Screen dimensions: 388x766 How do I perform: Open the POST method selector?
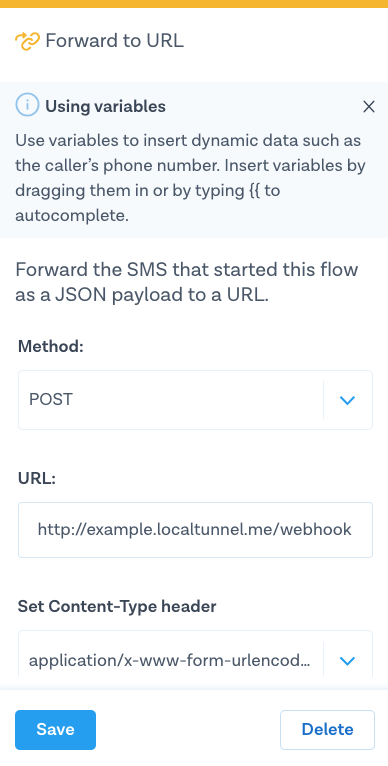(x=195, y=400)
